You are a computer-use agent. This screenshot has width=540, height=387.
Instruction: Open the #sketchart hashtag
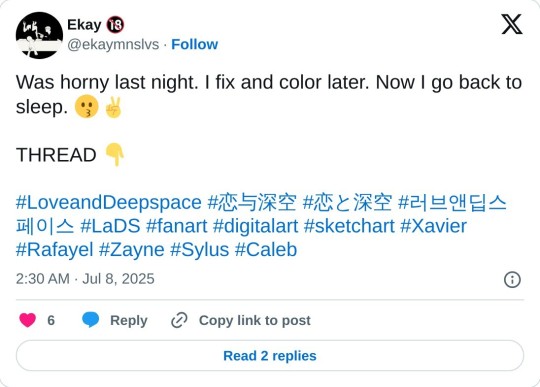tap(349, 226)
